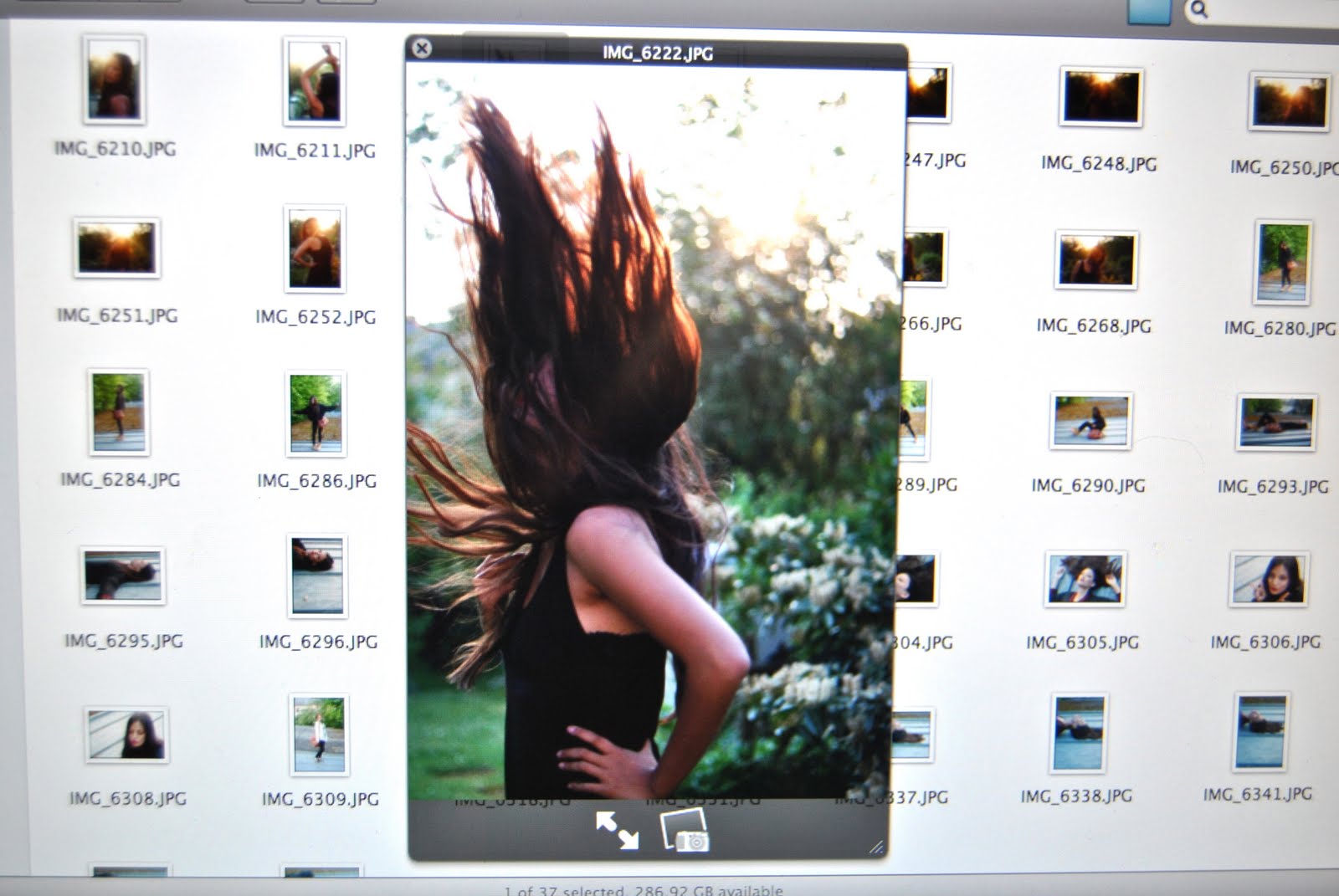The image size is (1339, 896).
Task: Select the IMG_6284.JPG thumbnail
Action: coord(118,412)
